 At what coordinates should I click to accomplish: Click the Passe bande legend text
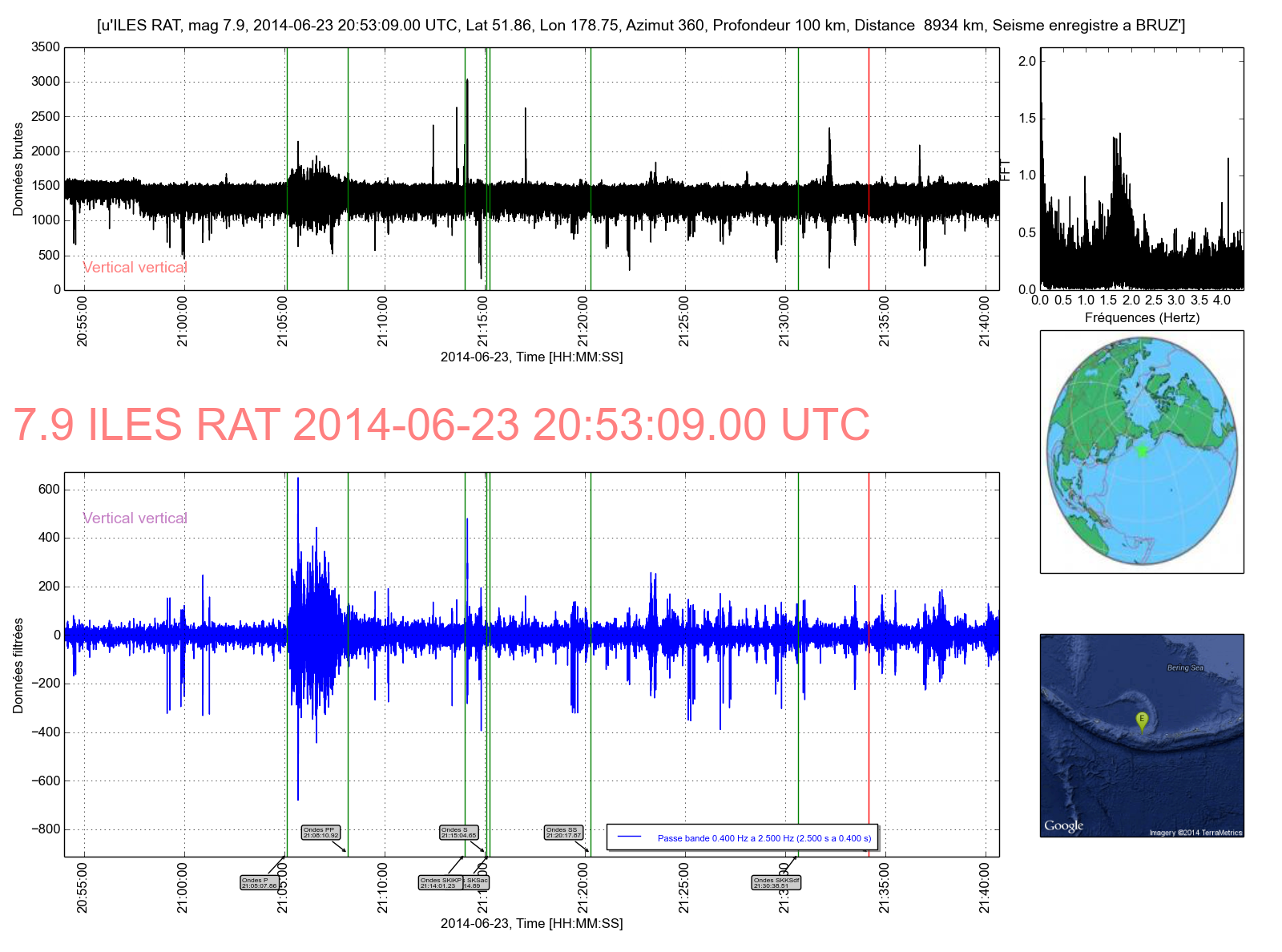[764, 838]
